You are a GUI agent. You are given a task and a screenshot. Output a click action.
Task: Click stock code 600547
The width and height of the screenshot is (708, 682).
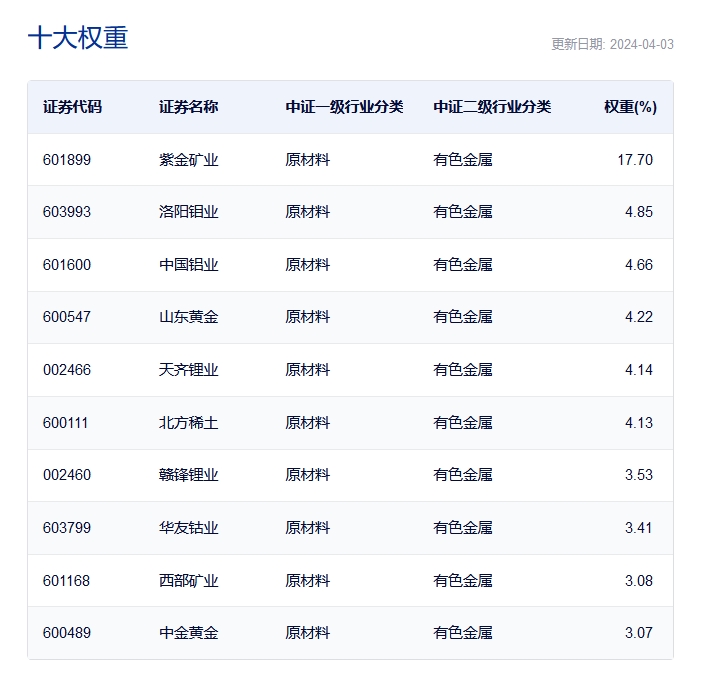point(67,317)
